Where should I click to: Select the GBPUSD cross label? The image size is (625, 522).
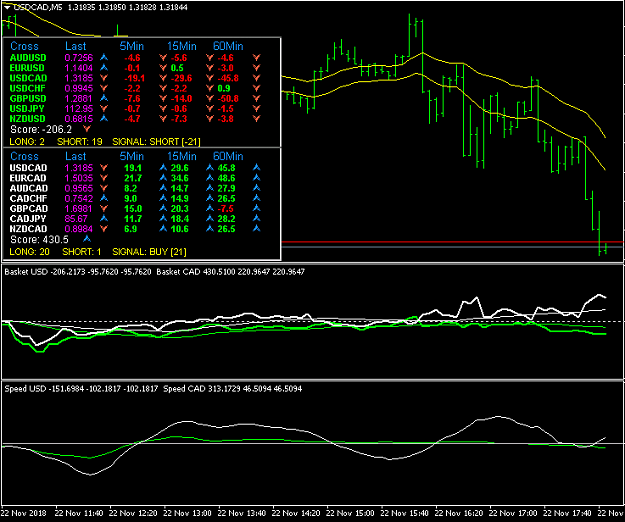tap(28, 98)
